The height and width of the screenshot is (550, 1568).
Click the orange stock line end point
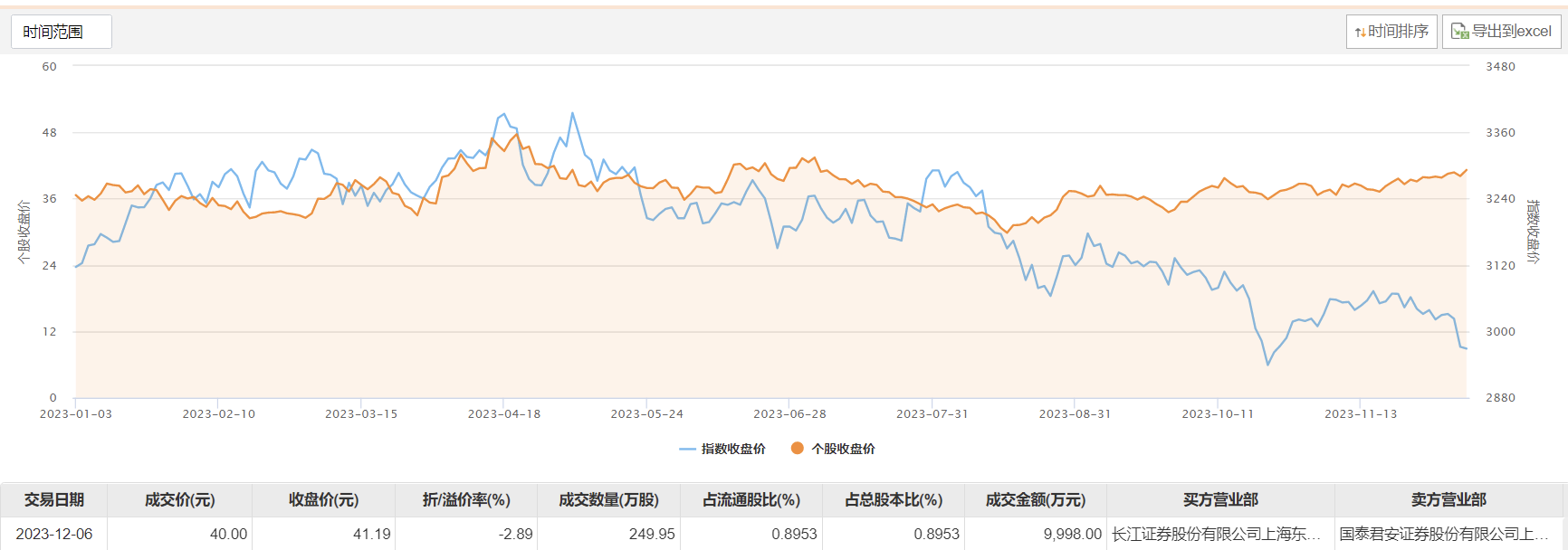point(1467,169)
